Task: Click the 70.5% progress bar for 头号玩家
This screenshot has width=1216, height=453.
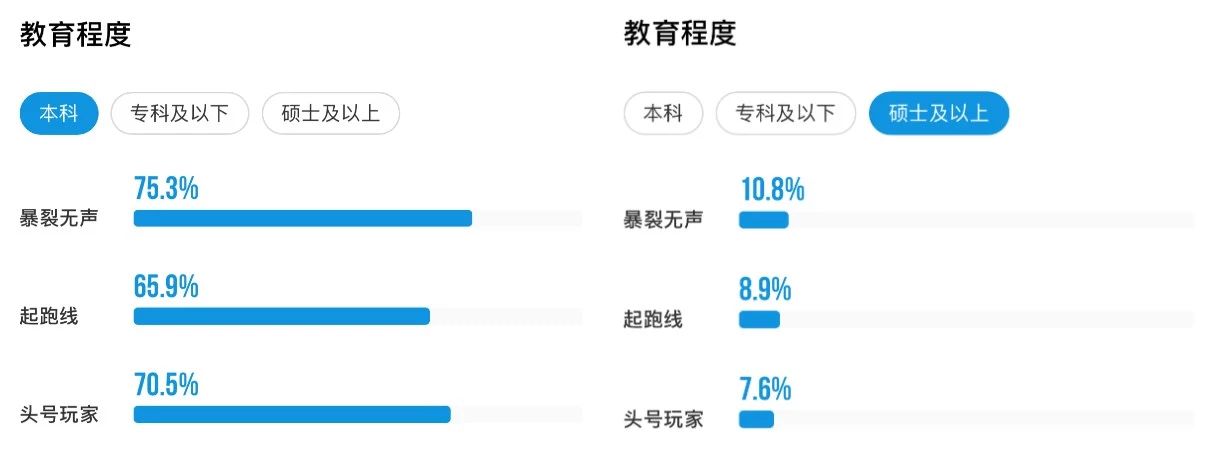Action: click(358, 414)
